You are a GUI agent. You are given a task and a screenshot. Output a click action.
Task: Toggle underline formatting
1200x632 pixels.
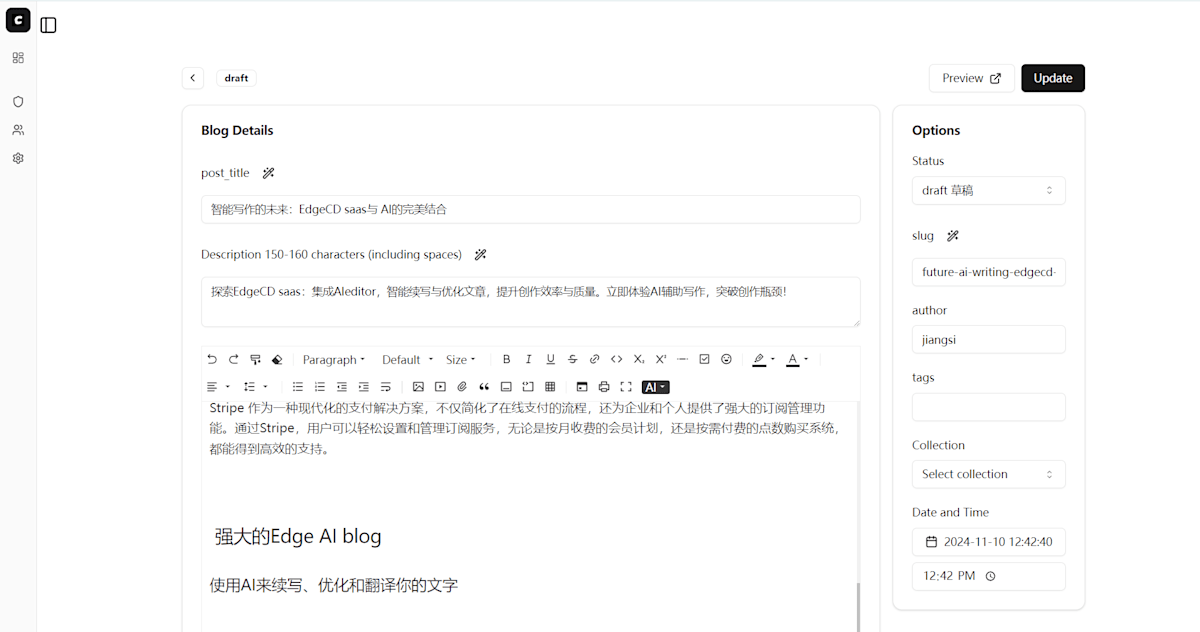point(550,359)
